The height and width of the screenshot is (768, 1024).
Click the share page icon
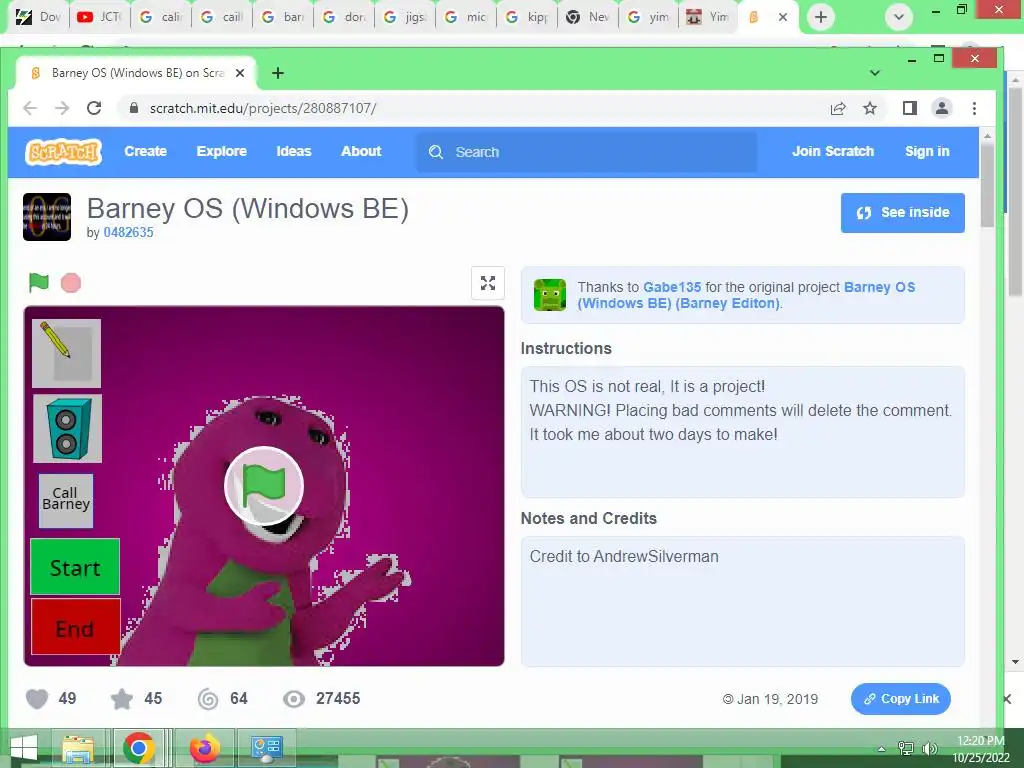click(x=838, y=108)
